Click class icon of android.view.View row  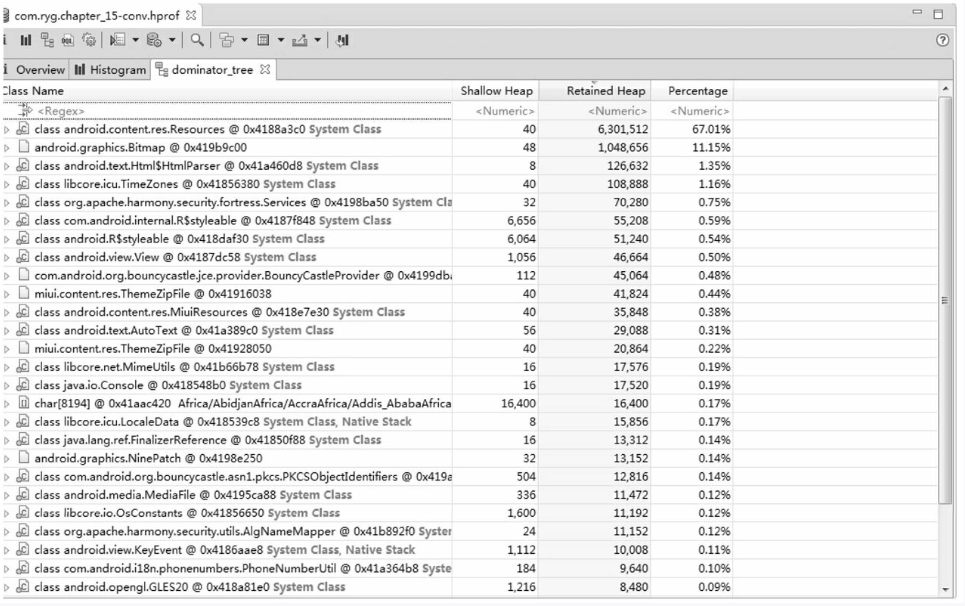[x=23, y=257]
